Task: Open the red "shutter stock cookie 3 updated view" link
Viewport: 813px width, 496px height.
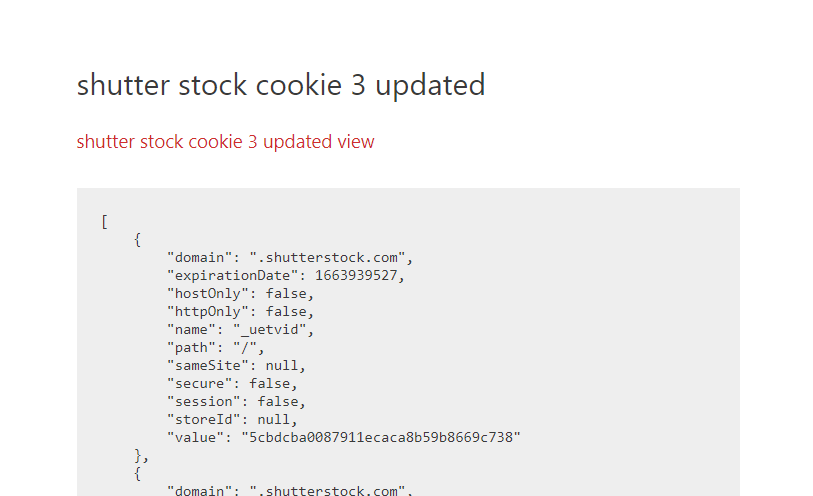Action: click(226, 141)
